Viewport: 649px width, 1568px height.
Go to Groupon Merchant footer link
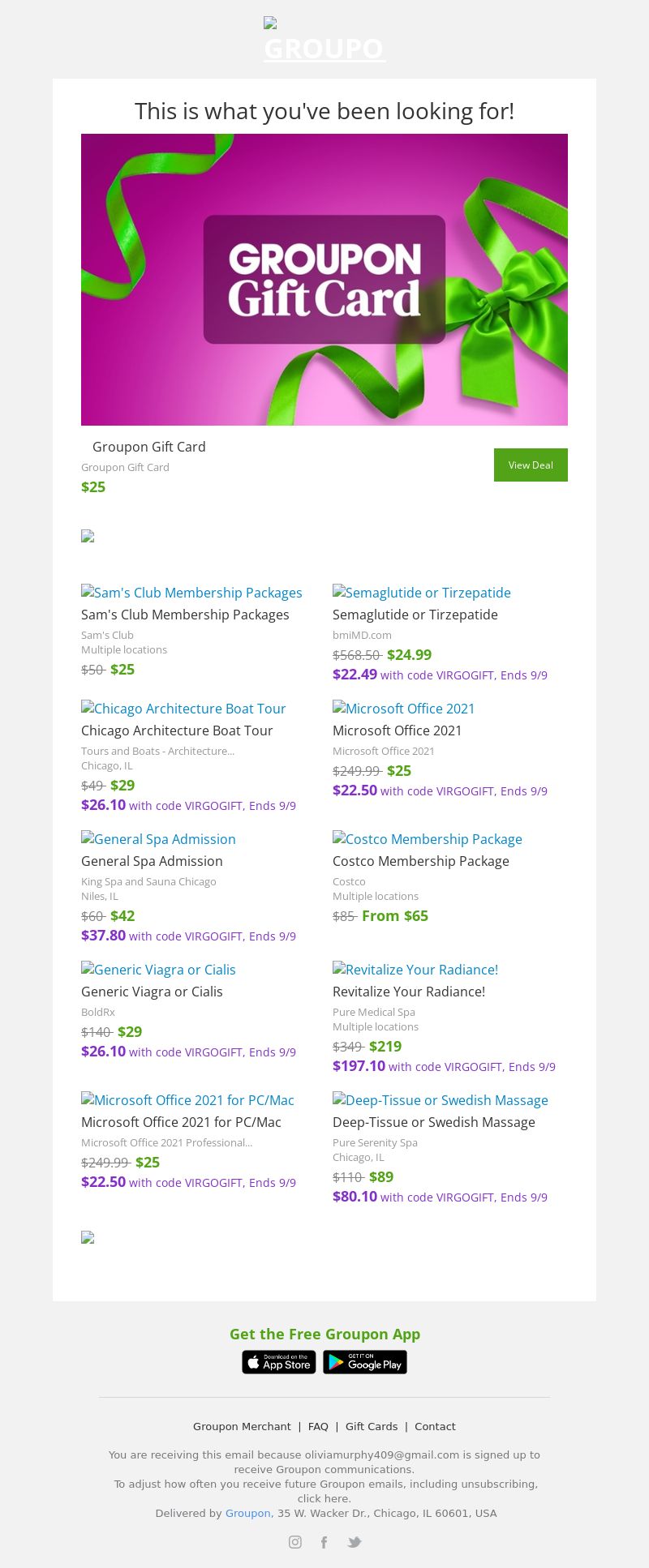pyautogui.click(x=242, y=1426)
